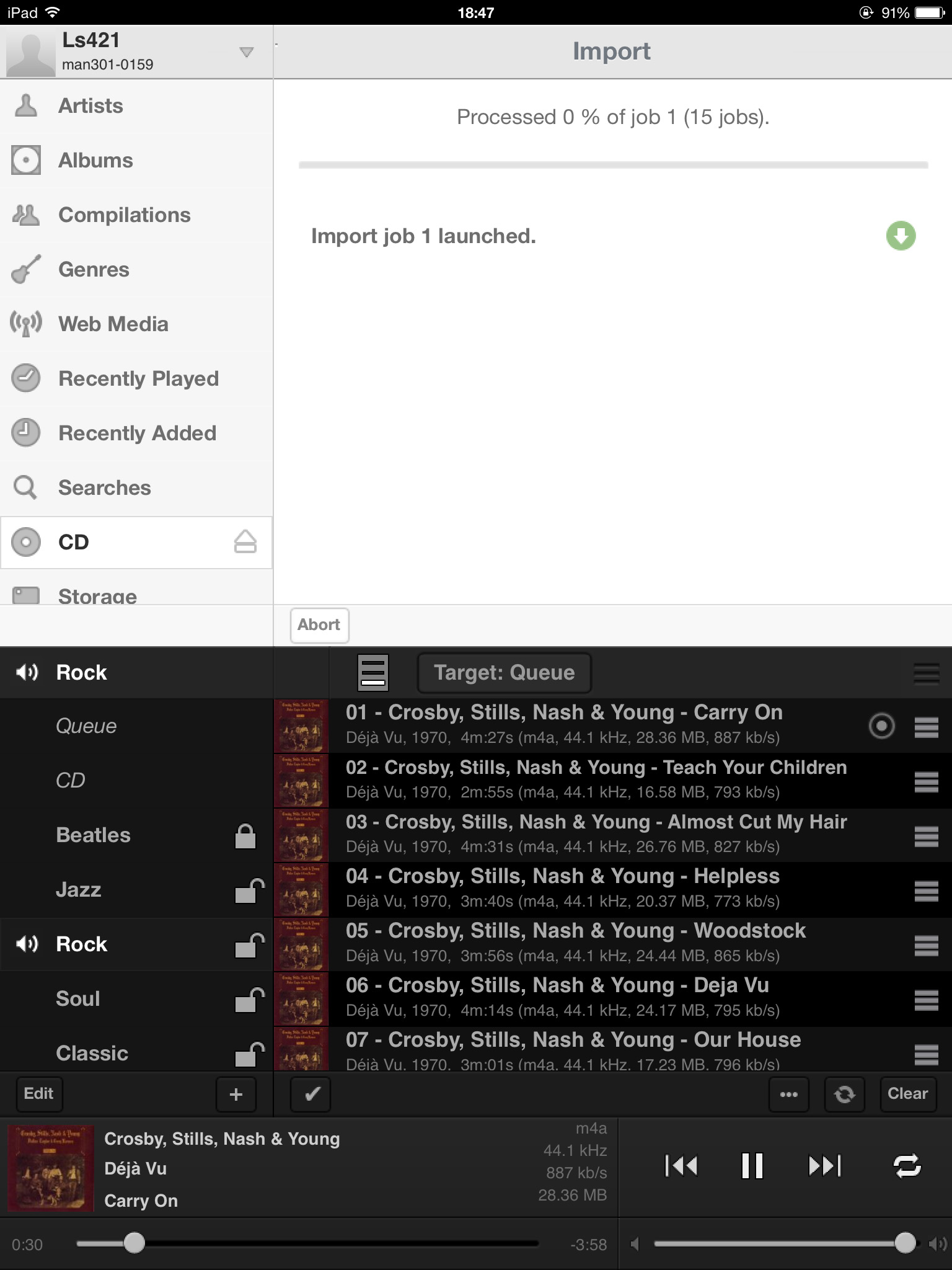
Task: Pause playback
Action: tap(752, 1166)
